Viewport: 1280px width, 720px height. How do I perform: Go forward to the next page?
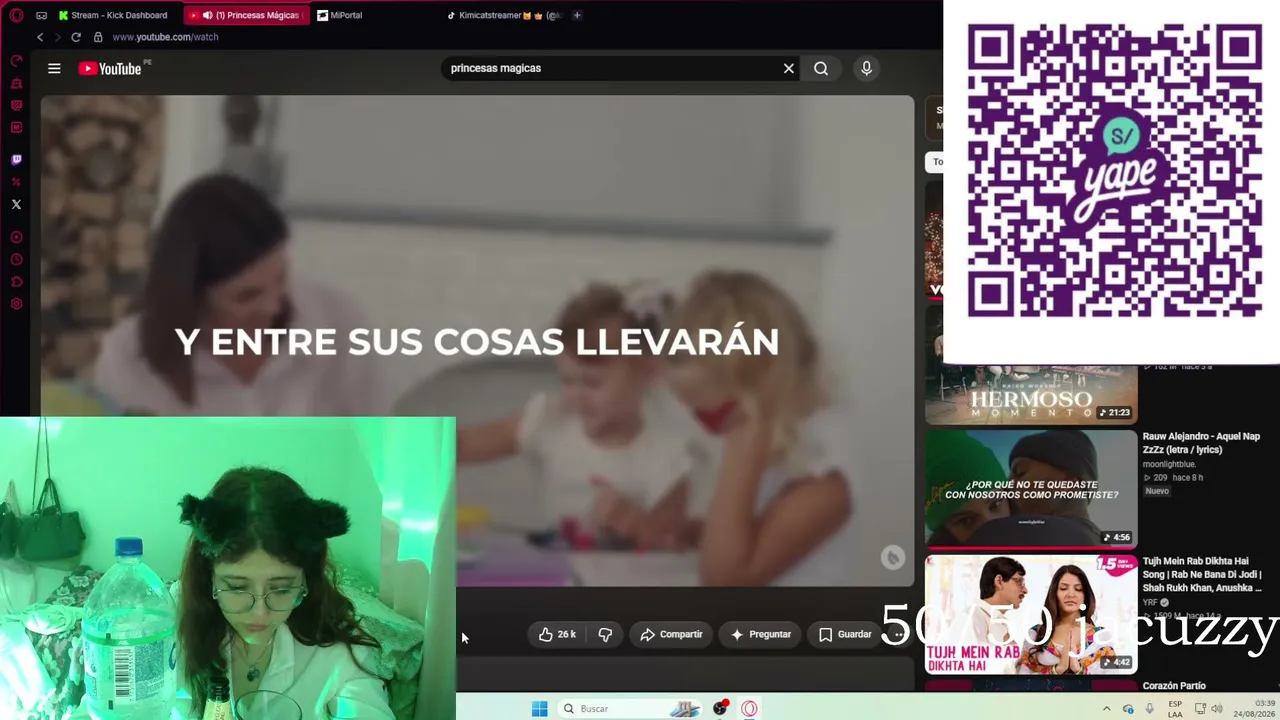[x=57, y=37]
